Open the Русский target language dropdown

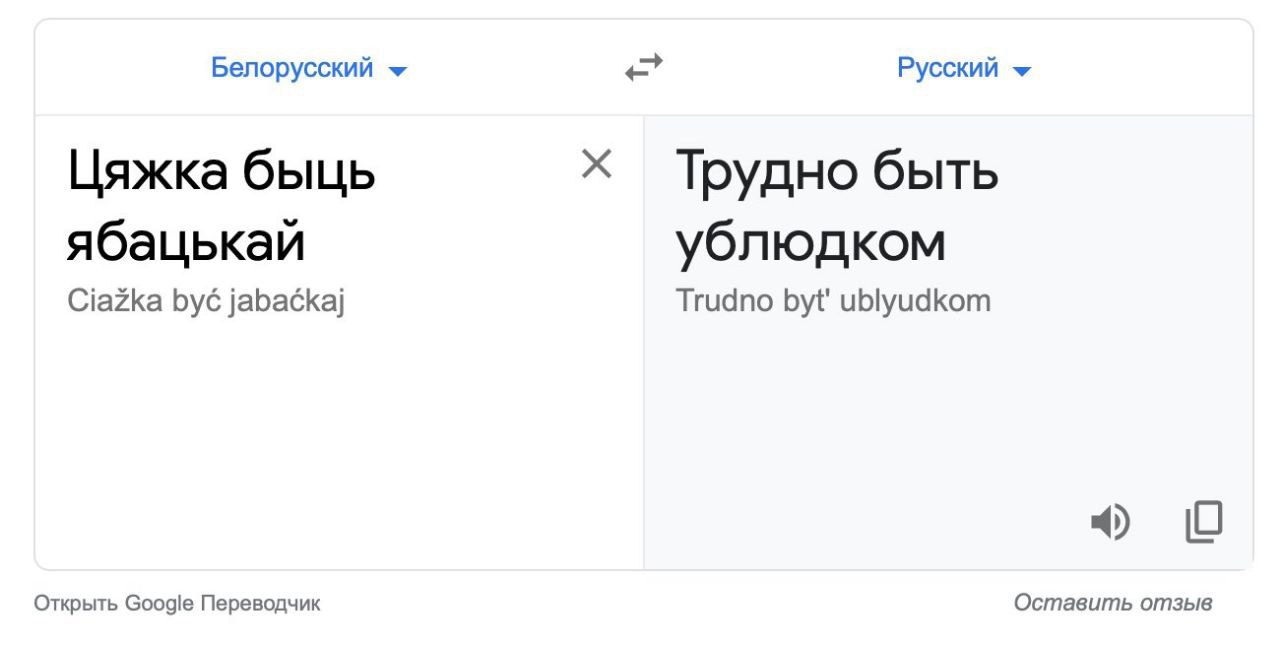pos(964,69)
